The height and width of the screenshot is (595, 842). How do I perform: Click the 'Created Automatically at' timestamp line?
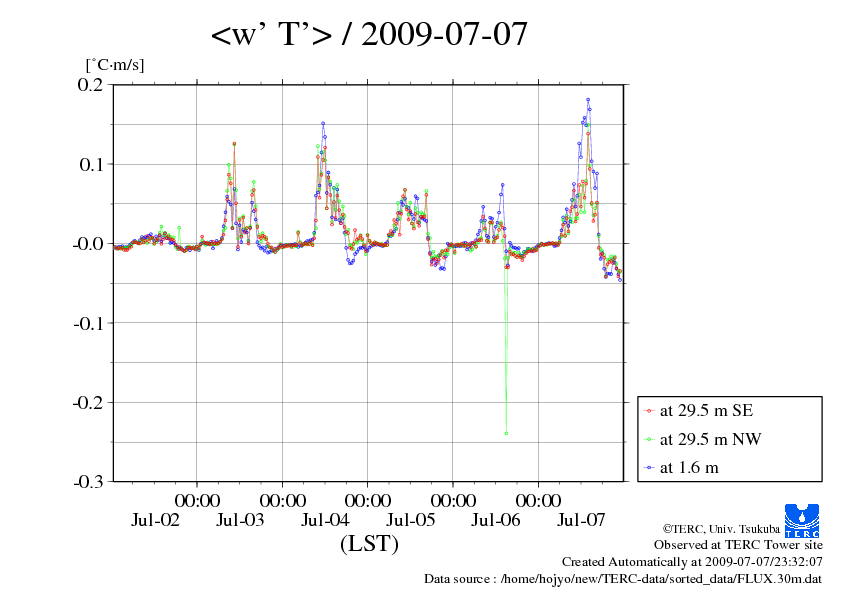point(692,562)
